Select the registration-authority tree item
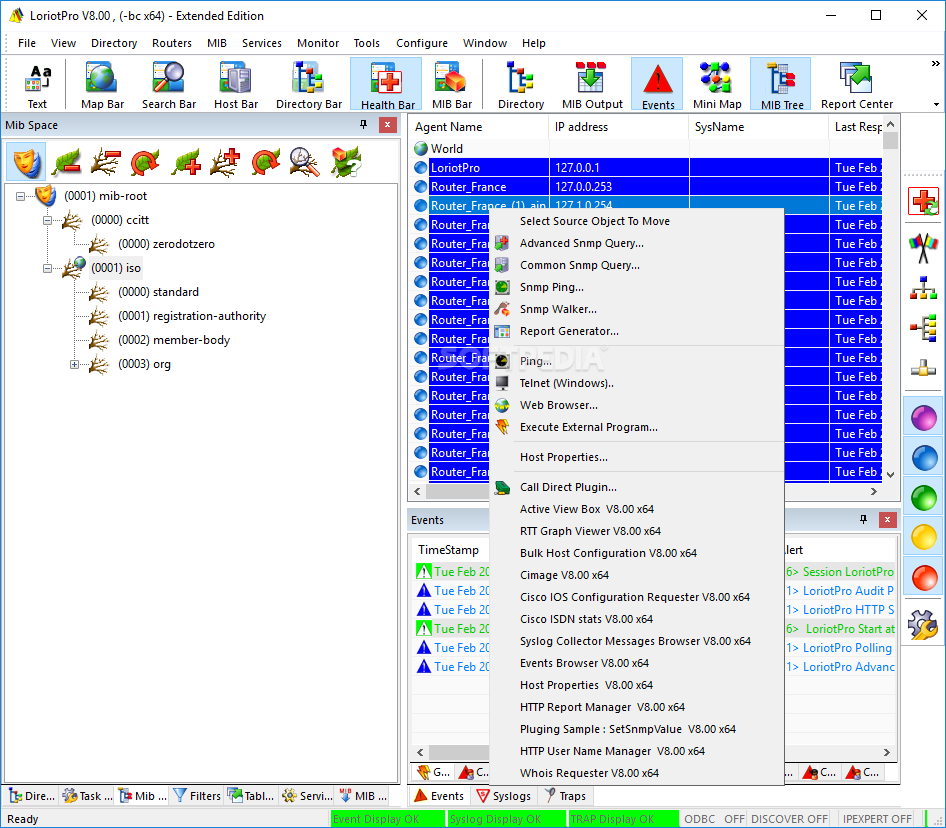 pos(192,316)
